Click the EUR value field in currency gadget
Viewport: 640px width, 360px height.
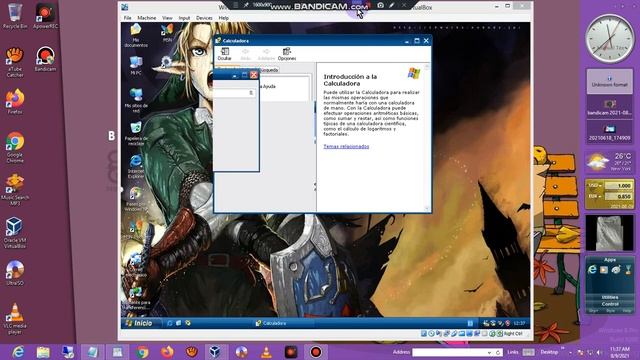pos(618,196)
